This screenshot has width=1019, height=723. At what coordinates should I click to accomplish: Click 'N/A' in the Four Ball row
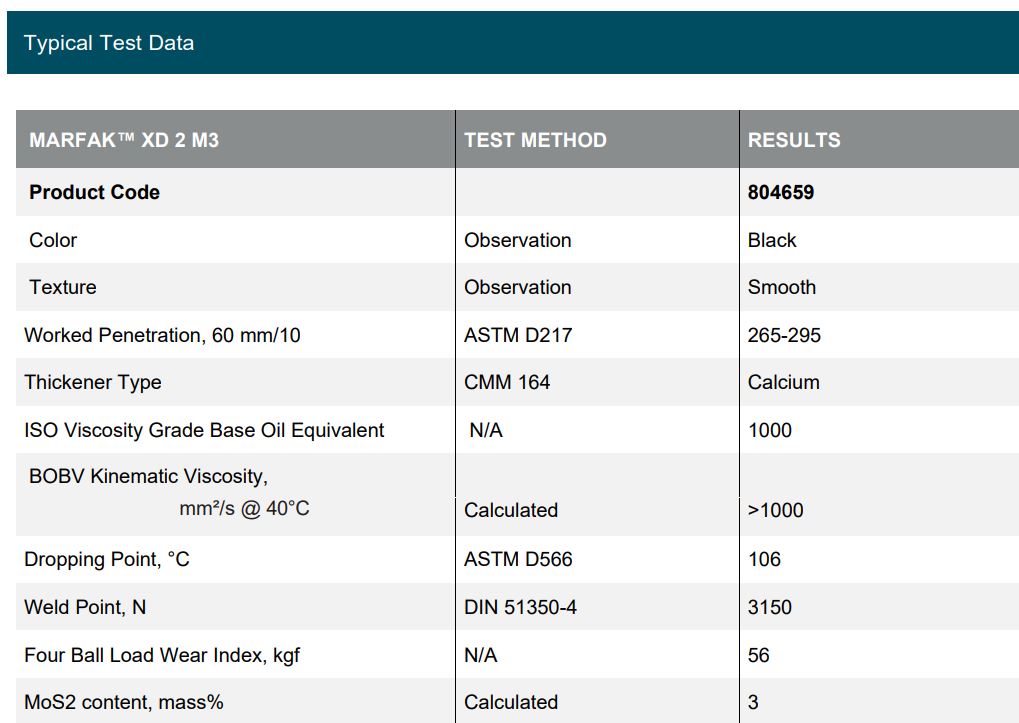480,655
